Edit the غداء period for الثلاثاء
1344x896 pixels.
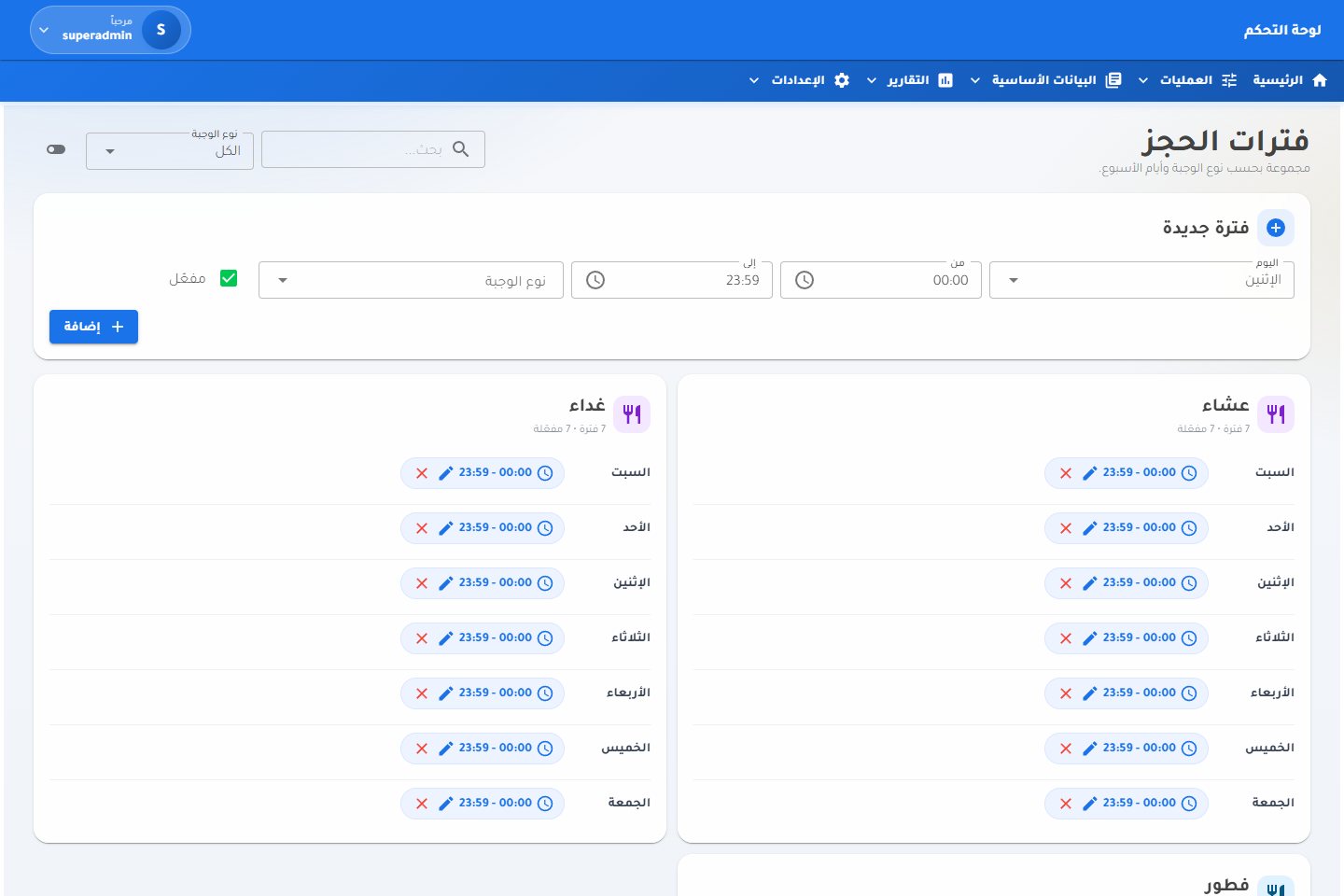click(x=445, y=638)
